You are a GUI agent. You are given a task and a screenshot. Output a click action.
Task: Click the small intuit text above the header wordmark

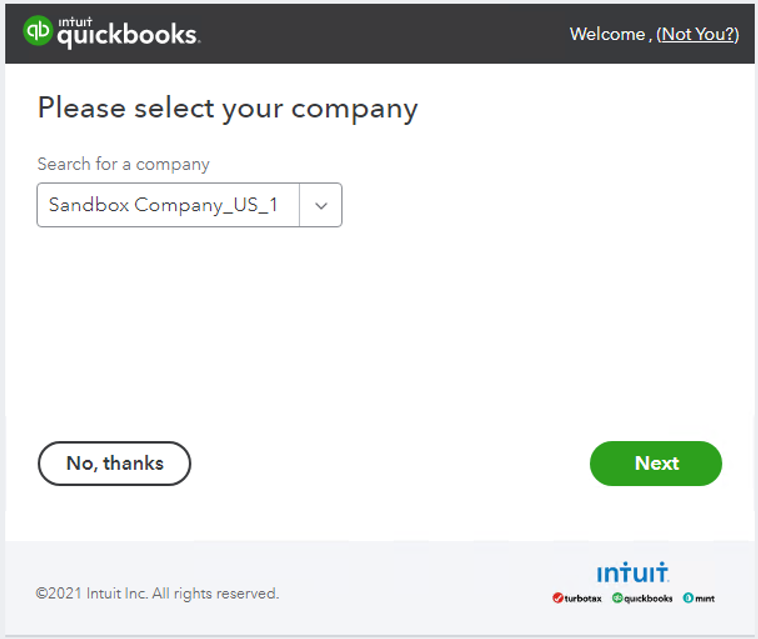point(73,19)
